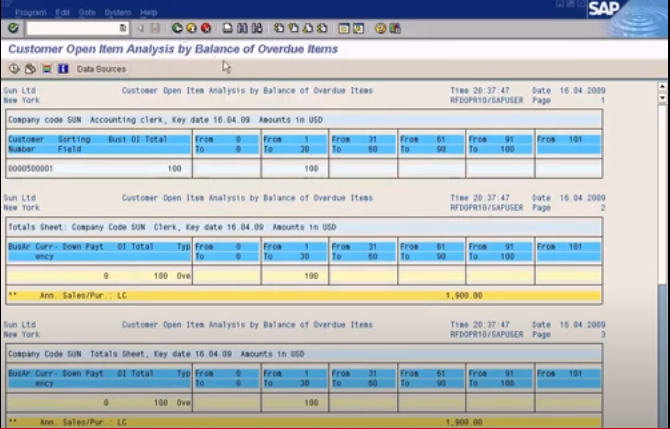Click OI Total 100 in customer 0000500001 row
The image size is (670, 429).
pos(174,168)
